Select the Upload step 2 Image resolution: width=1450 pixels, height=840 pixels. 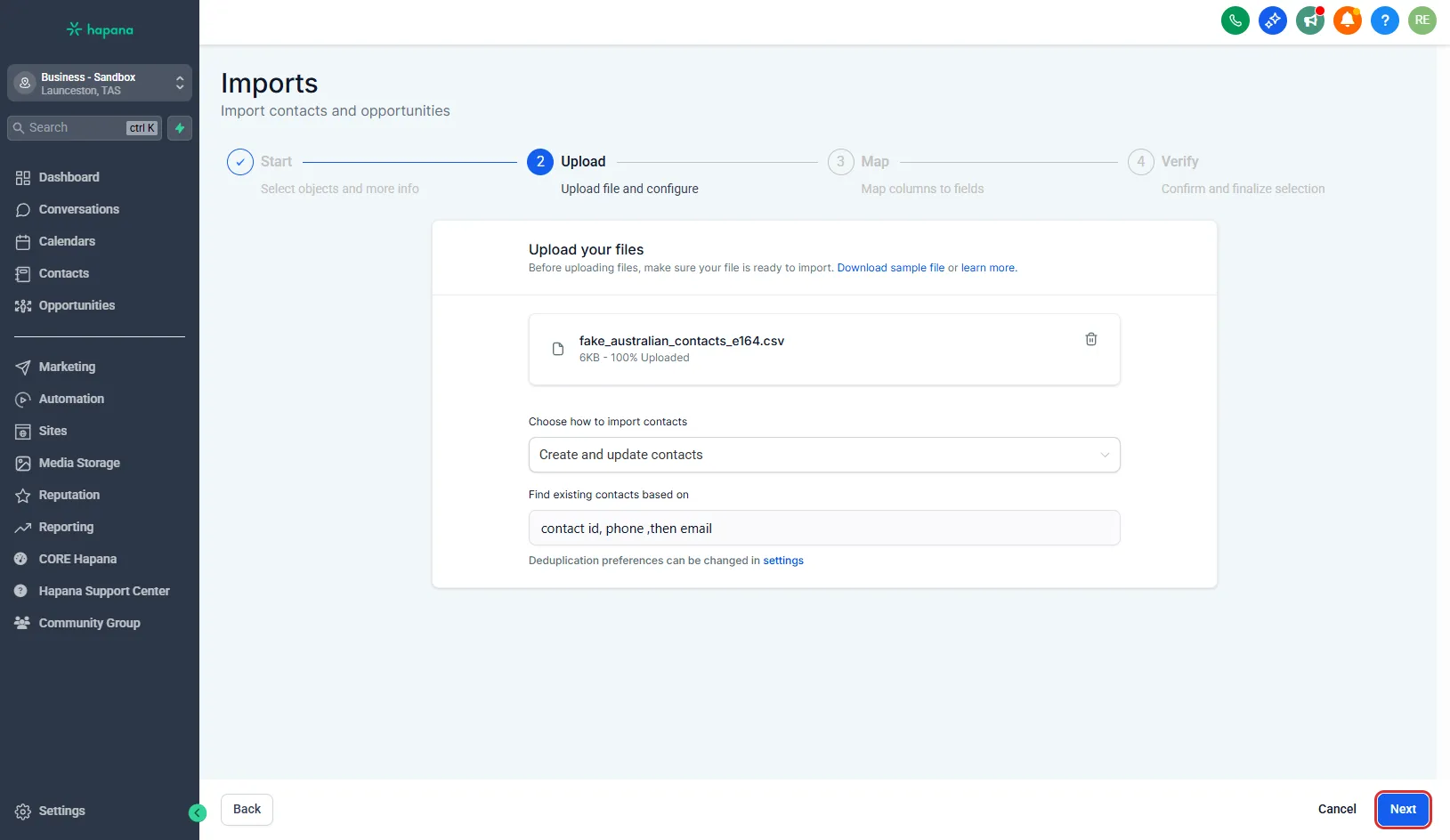540,162
